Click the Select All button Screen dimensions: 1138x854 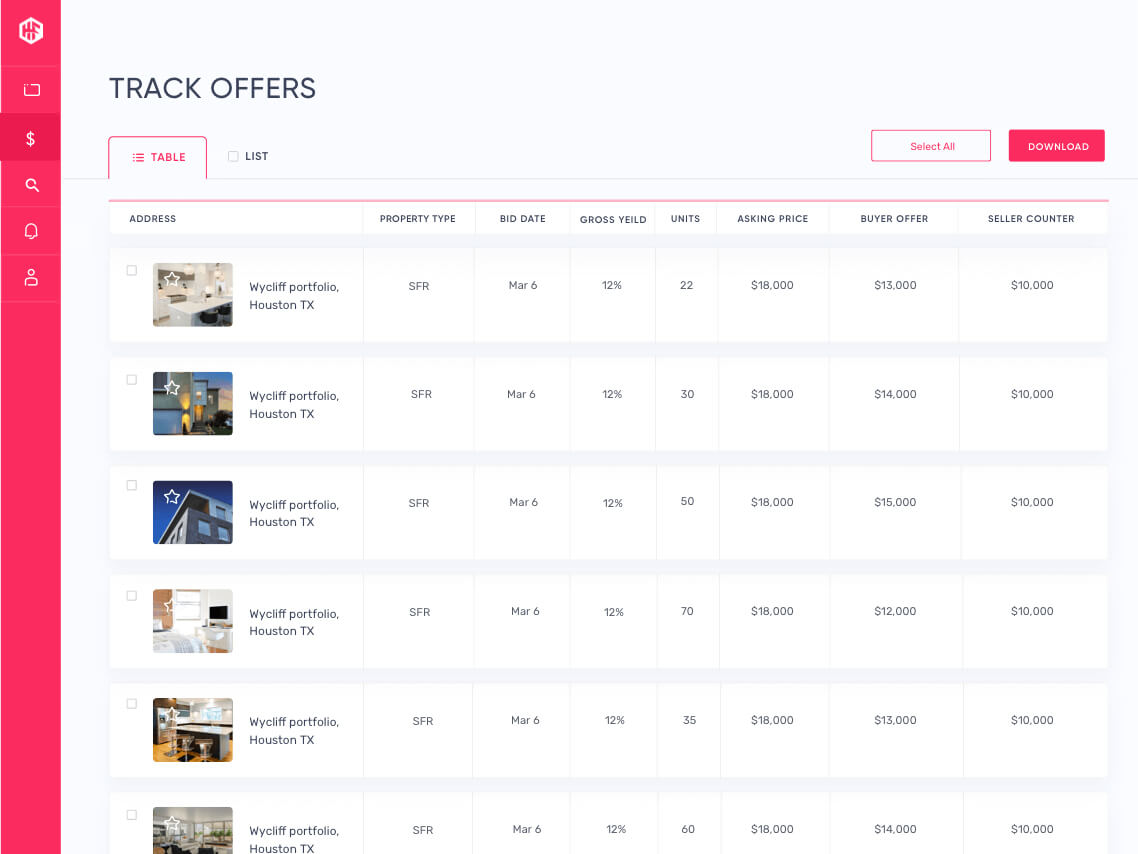pos(931,146)
